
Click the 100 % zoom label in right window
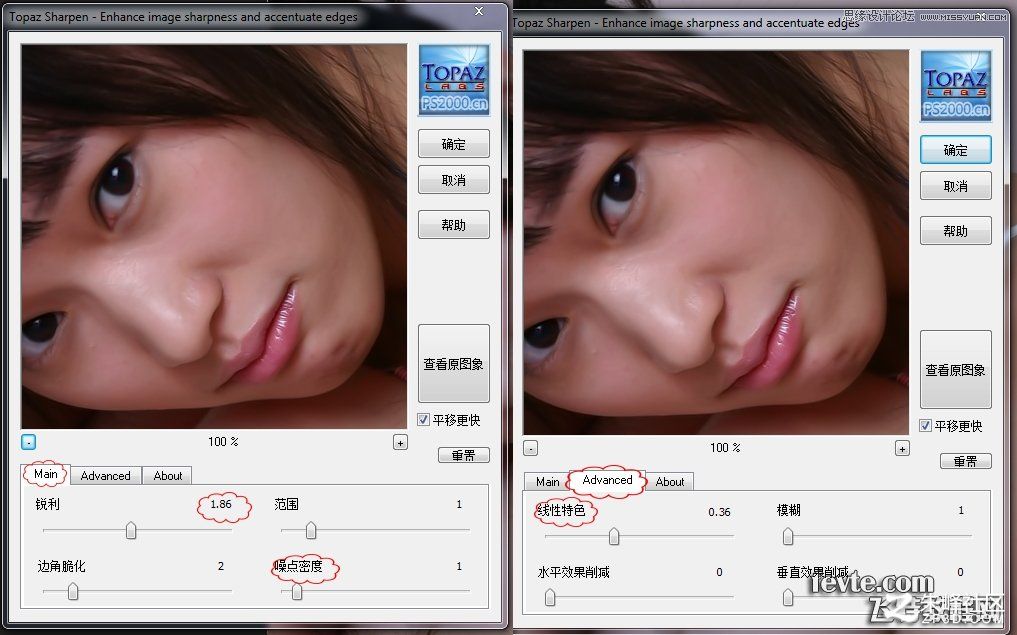tap(725, 448)
